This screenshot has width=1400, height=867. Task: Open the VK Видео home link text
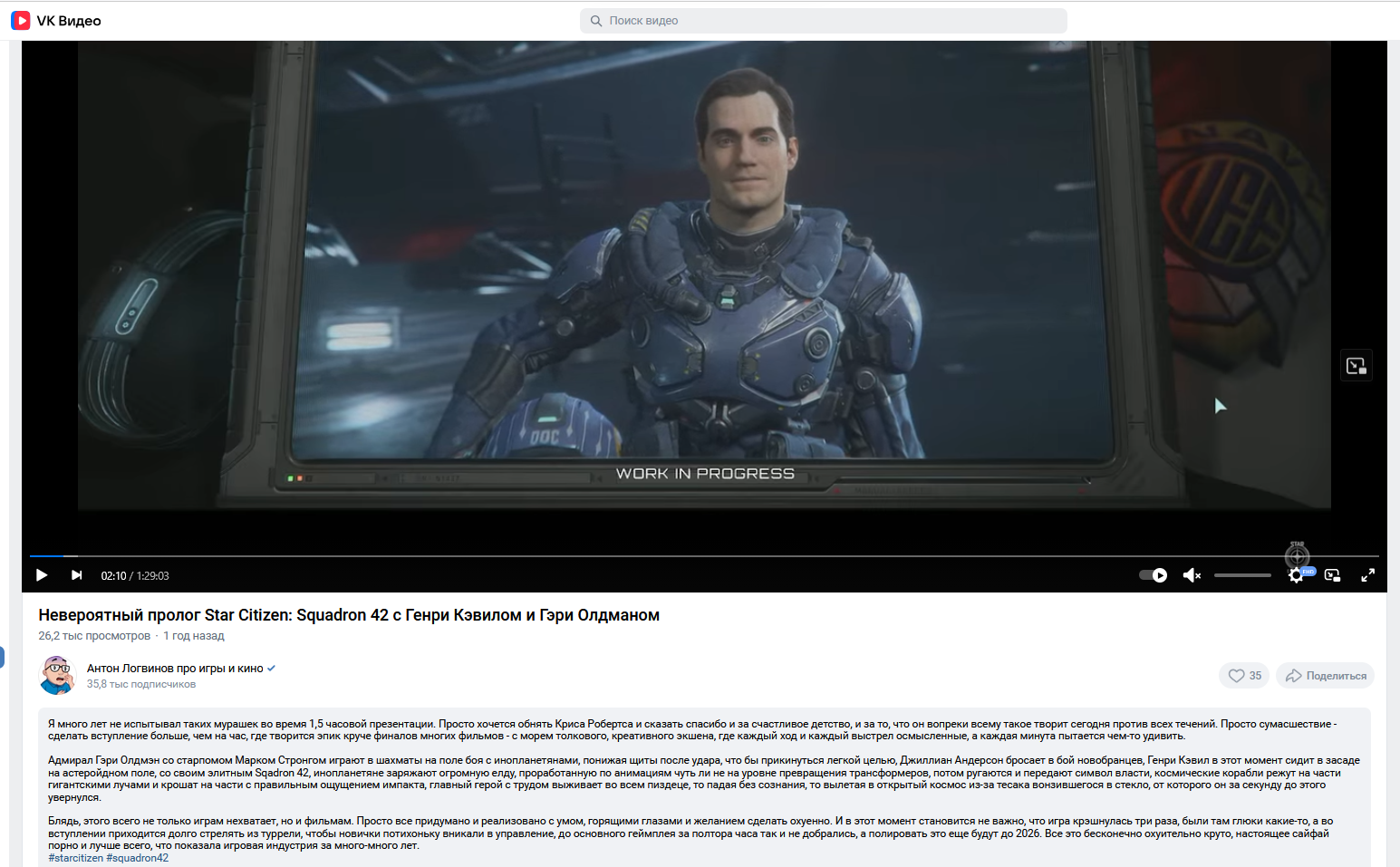coord(69,21)
